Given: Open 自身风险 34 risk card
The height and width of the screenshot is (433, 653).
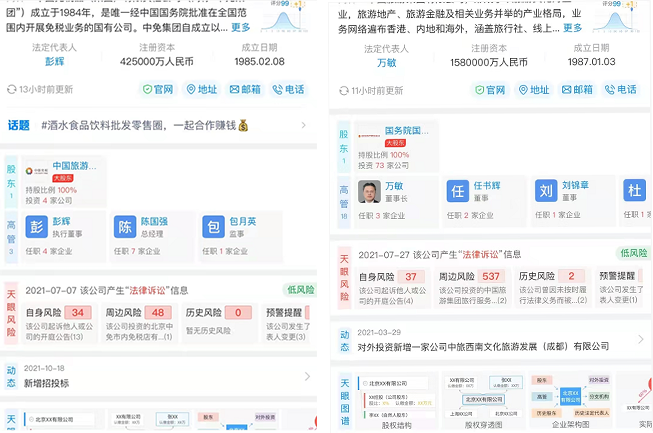Looking at the screenshot, I should click(x=59, y=324).
